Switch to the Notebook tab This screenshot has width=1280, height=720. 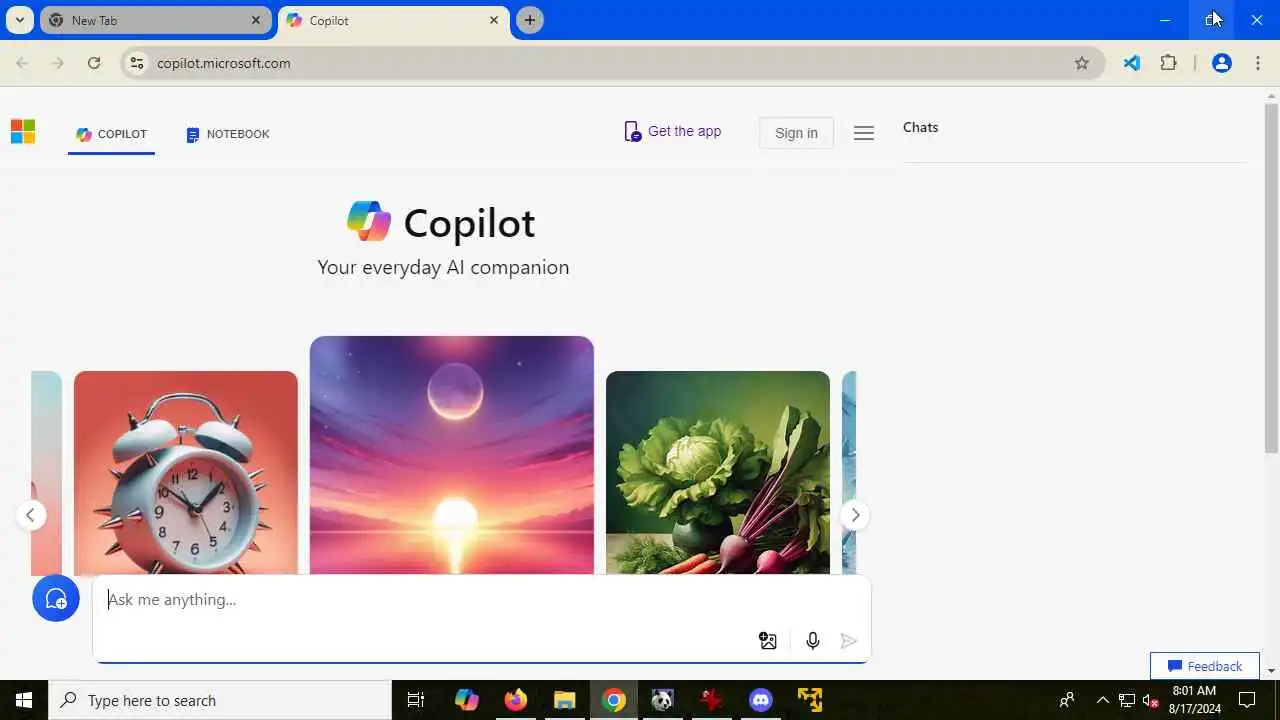coord(228,134)
